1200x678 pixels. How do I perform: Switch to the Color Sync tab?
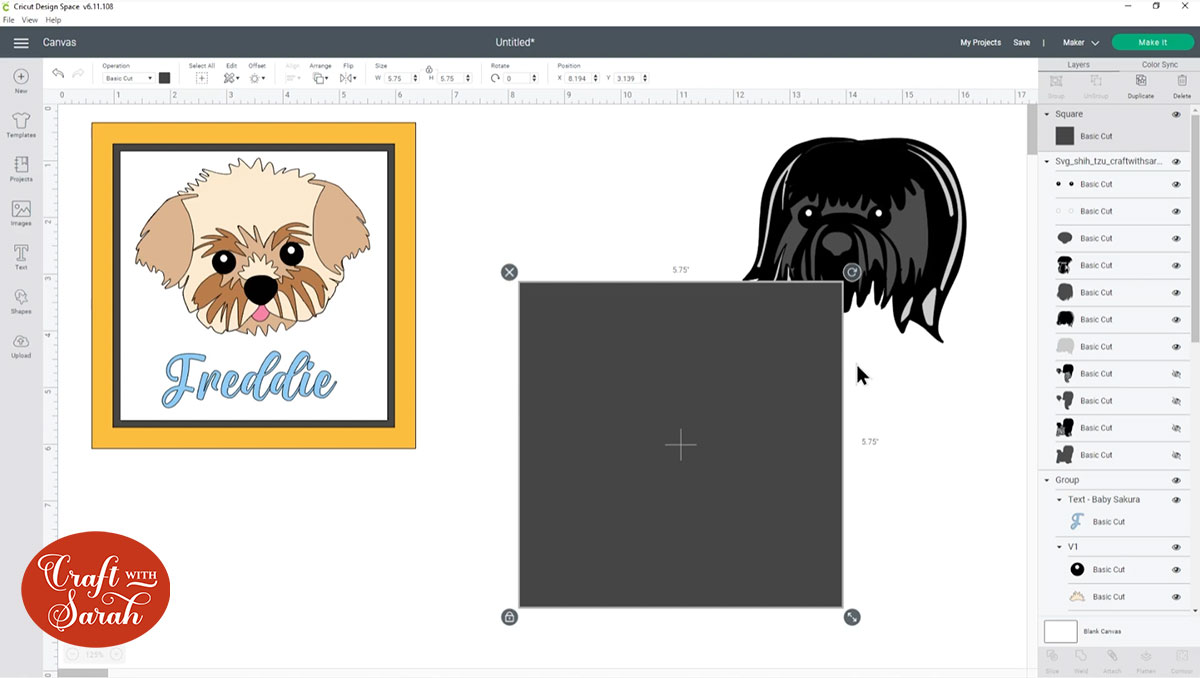tap(1161, 62)
